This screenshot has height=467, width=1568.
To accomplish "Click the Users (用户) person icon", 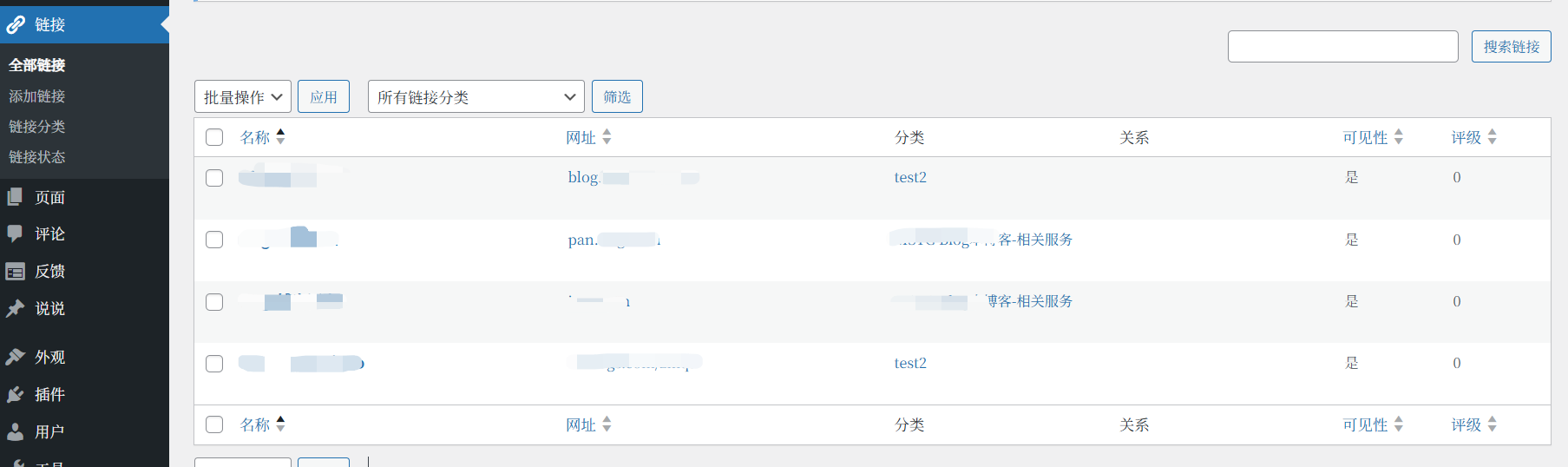I will 15,432.
